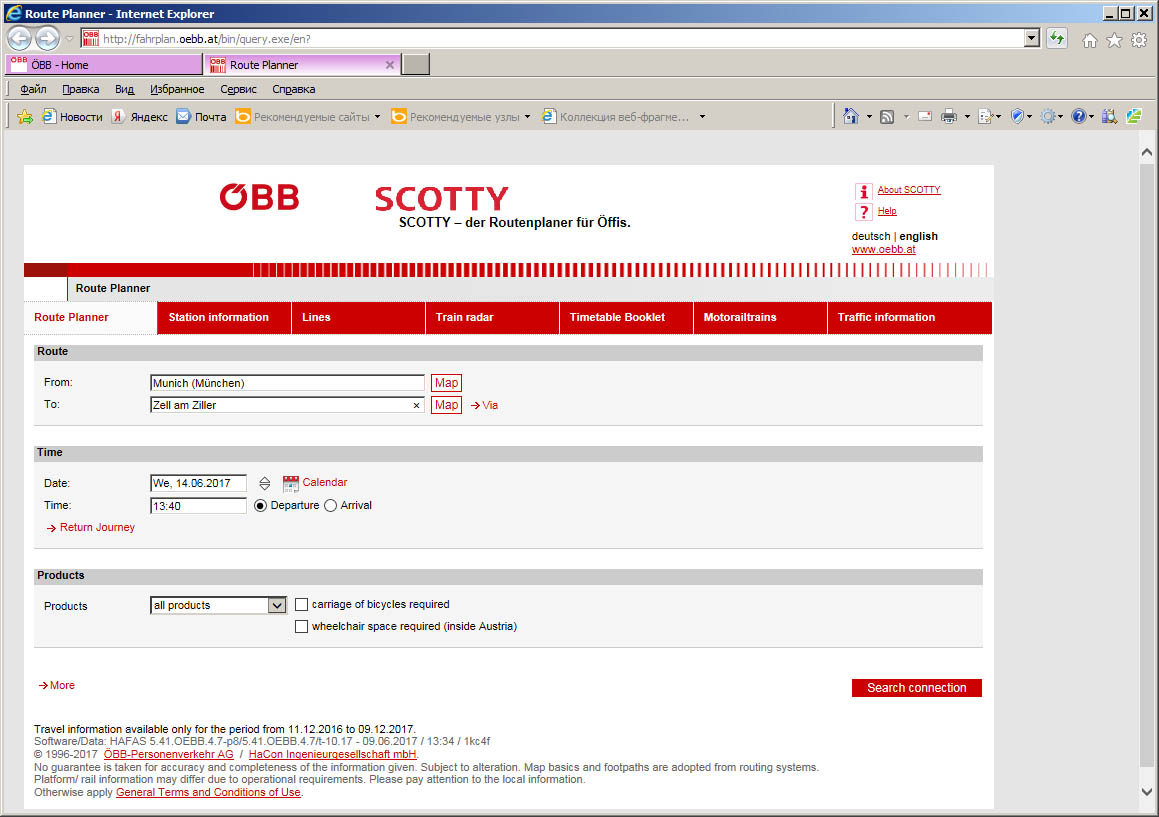Open Favorites star icon at top right
The image size is (1159, 817).
coord(1115,40)
